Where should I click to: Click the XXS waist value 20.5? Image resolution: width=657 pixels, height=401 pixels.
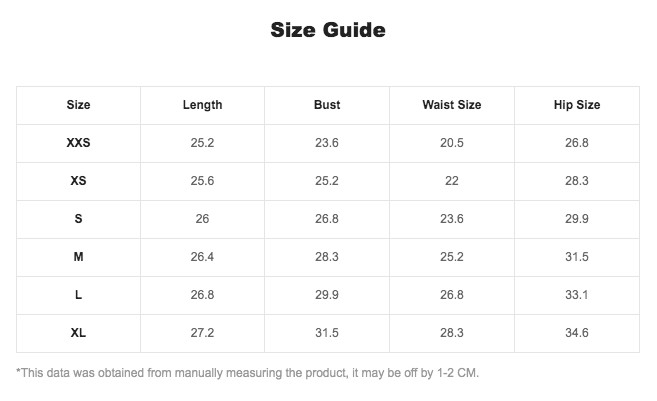pos(452,143)
